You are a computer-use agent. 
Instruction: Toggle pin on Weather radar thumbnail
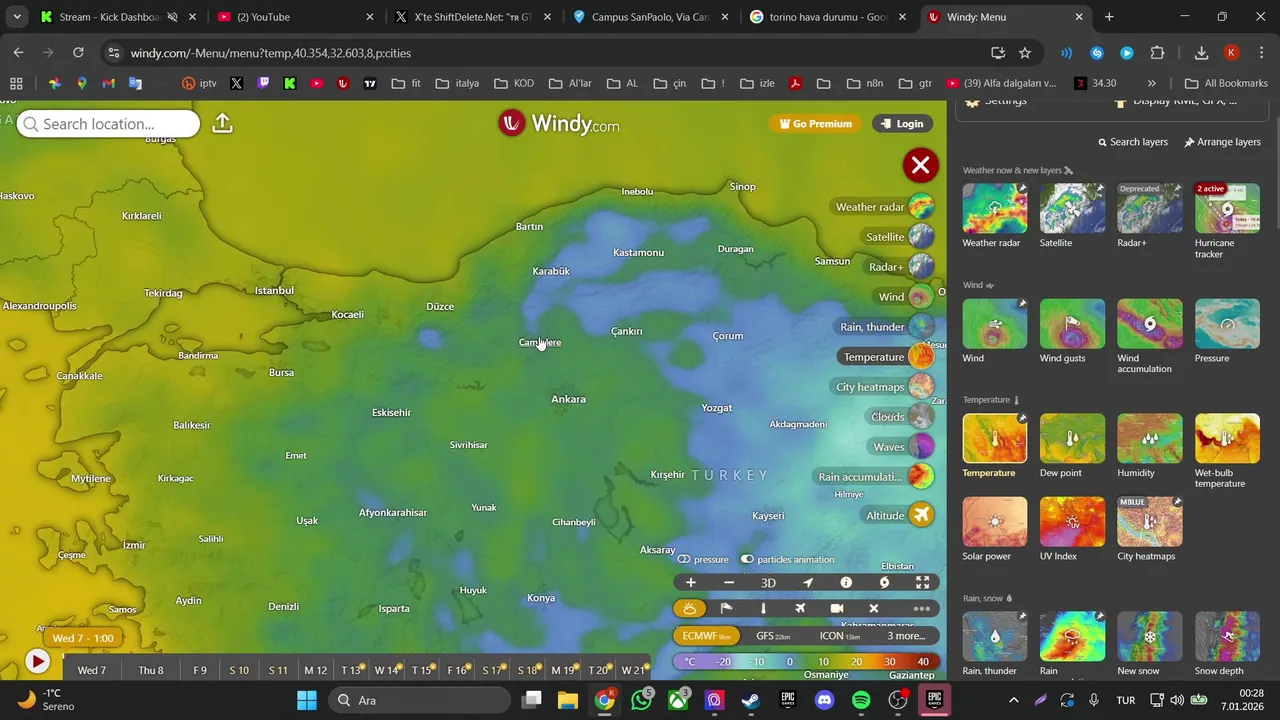pyautogui.click(x=1022, y=188)
